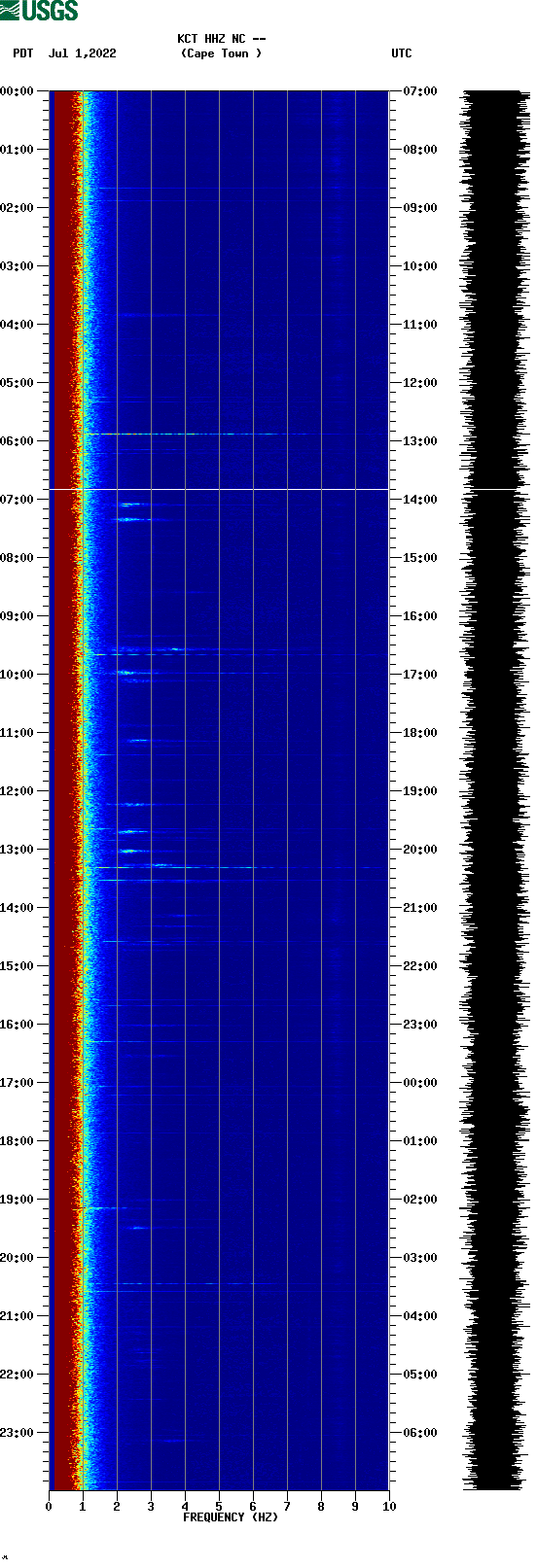Click the 20:00 UTC time label
This screenshot has width=537, height=1568.
click(x=420, y=850)
